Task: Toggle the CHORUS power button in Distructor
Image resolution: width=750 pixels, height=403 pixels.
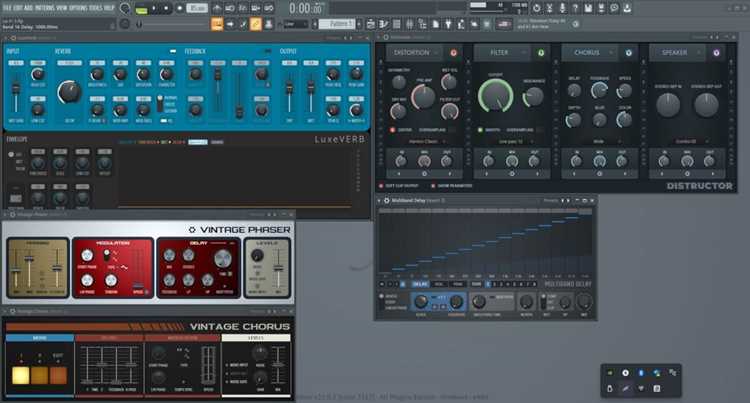Action: tap(629, 53)
